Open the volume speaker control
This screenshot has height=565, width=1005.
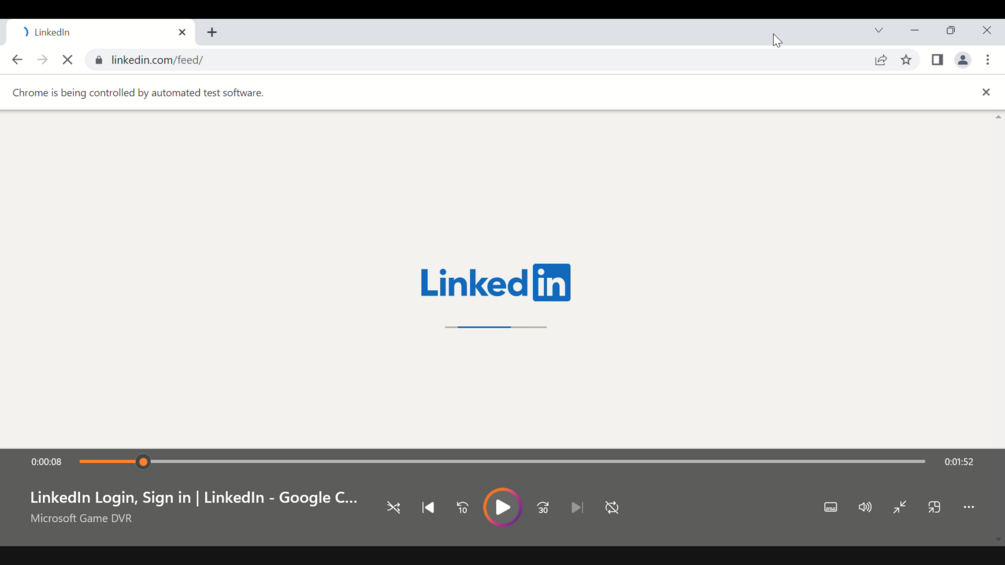pyautogui.click(x=865, y=507)
